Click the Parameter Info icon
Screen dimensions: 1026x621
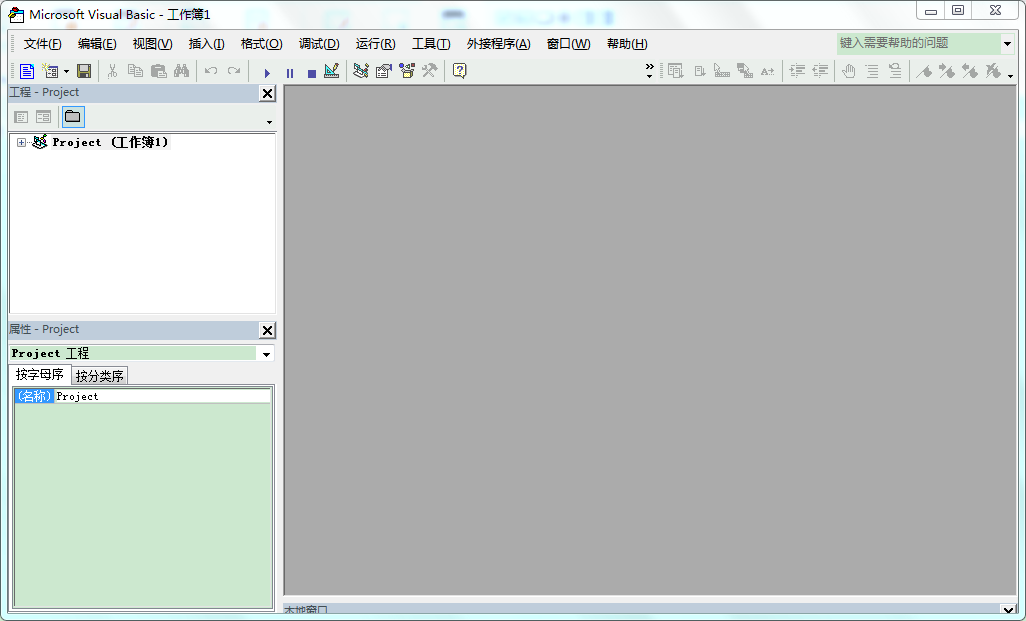click(745, 71)
